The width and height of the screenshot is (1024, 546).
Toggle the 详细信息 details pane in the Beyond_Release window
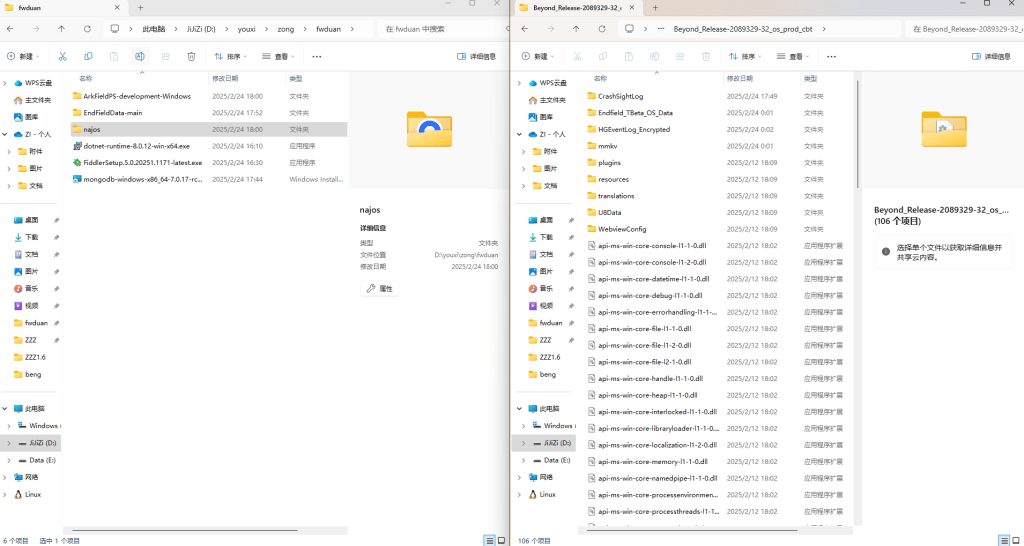point(988,57)
